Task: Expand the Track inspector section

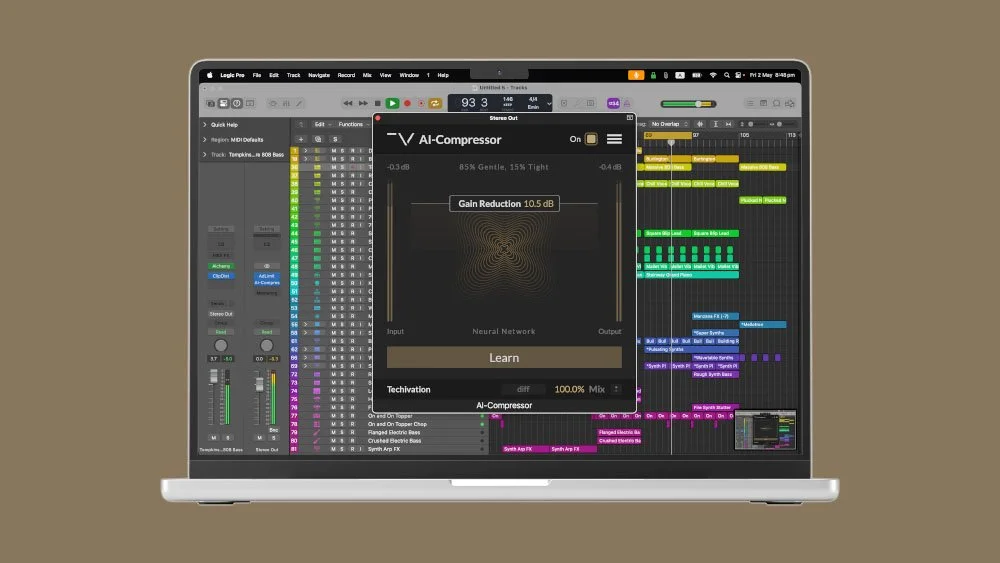Action: pyautogui.click(x=205, y=154)
